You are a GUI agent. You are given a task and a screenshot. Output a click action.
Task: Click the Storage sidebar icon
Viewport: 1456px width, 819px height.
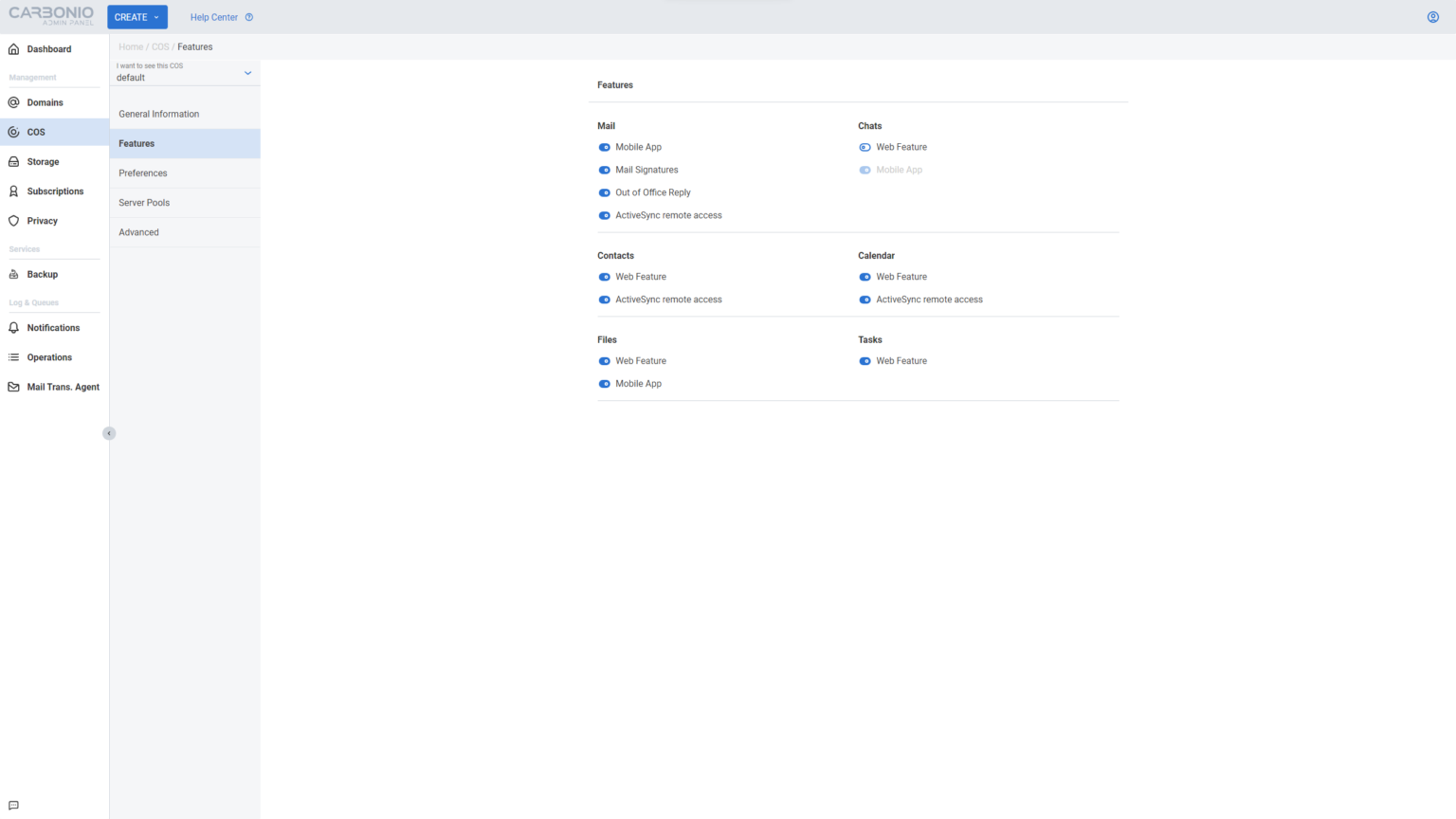point(13,161)
